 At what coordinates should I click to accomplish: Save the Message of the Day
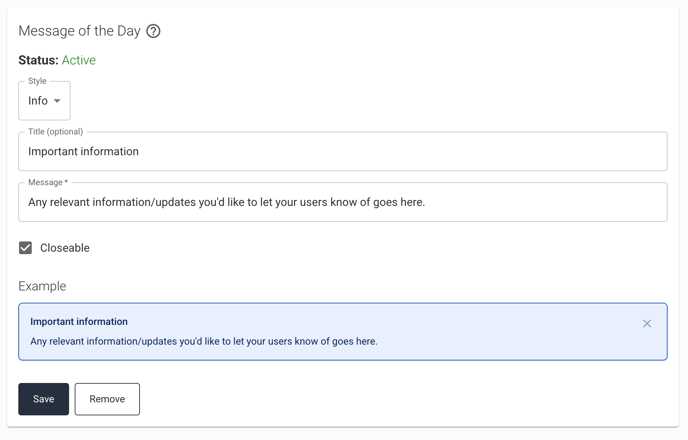(x=43, y=399)
